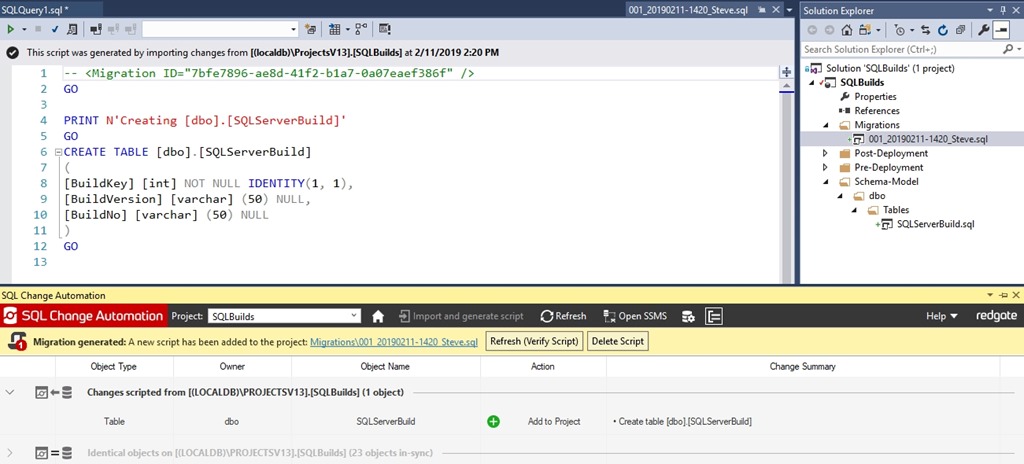Collapse the Changes scripted group
This screenshot has height=464, width=1024.
11,393
